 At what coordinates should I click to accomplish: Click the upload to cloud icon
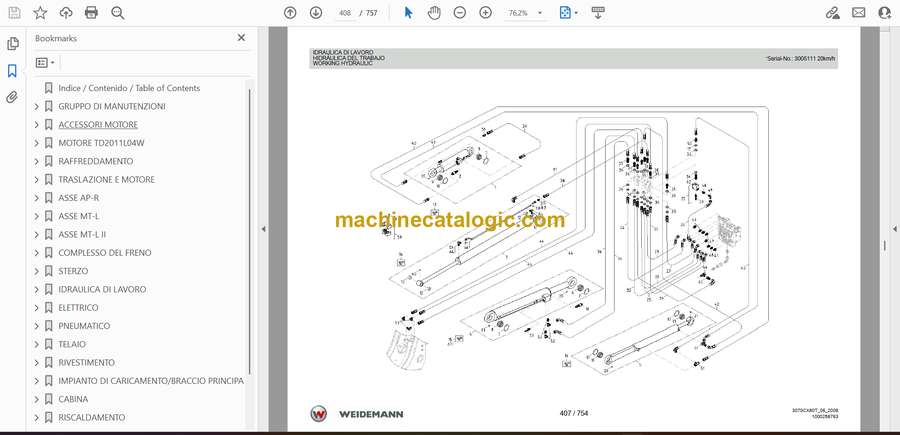[66, 13]
